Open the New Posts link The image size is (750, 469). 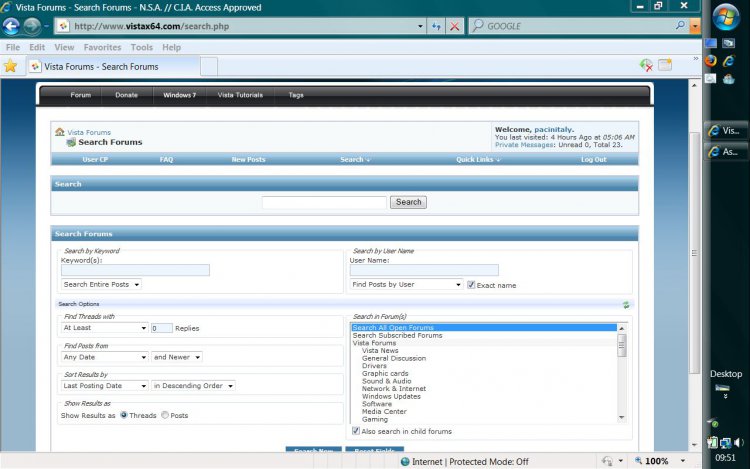pos(248,160)
